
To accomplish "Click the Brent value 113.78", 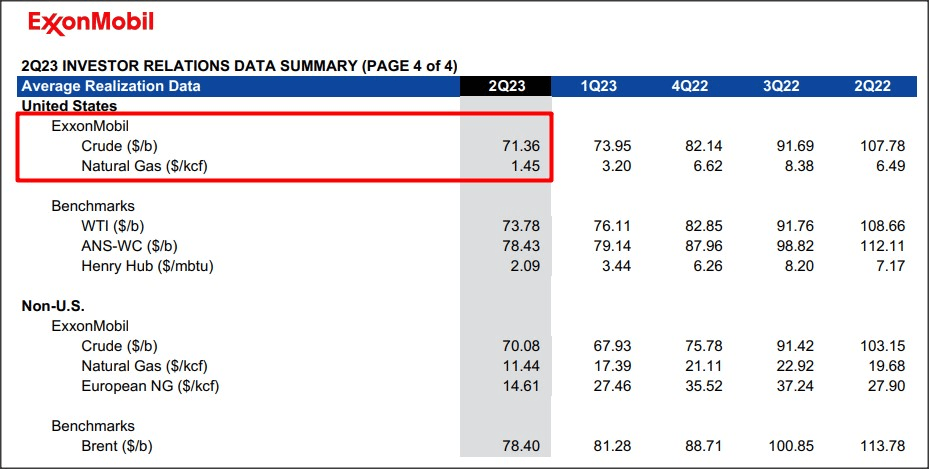I will pos(883,446).
